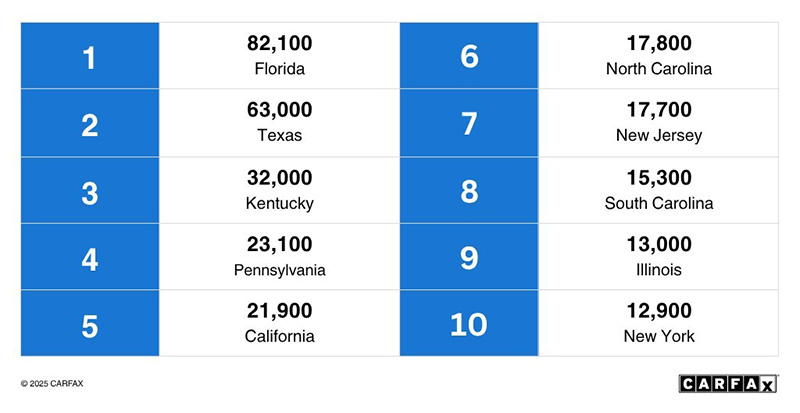Select the Pennsylvania 23,100 entry
Image resolution: width=800 pixels, height=413 pixels.
pos(280,257)
